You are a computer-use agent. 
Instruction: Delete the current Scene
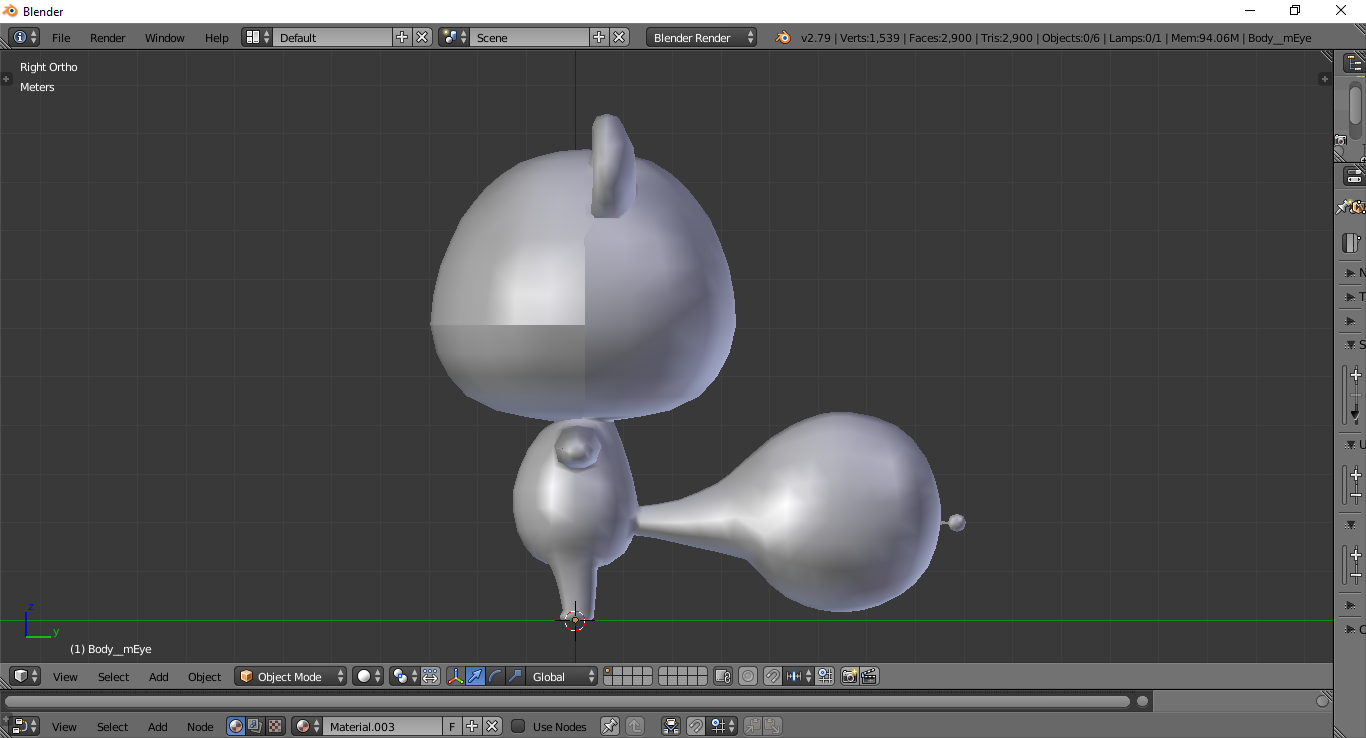click(x=619, y=37)
